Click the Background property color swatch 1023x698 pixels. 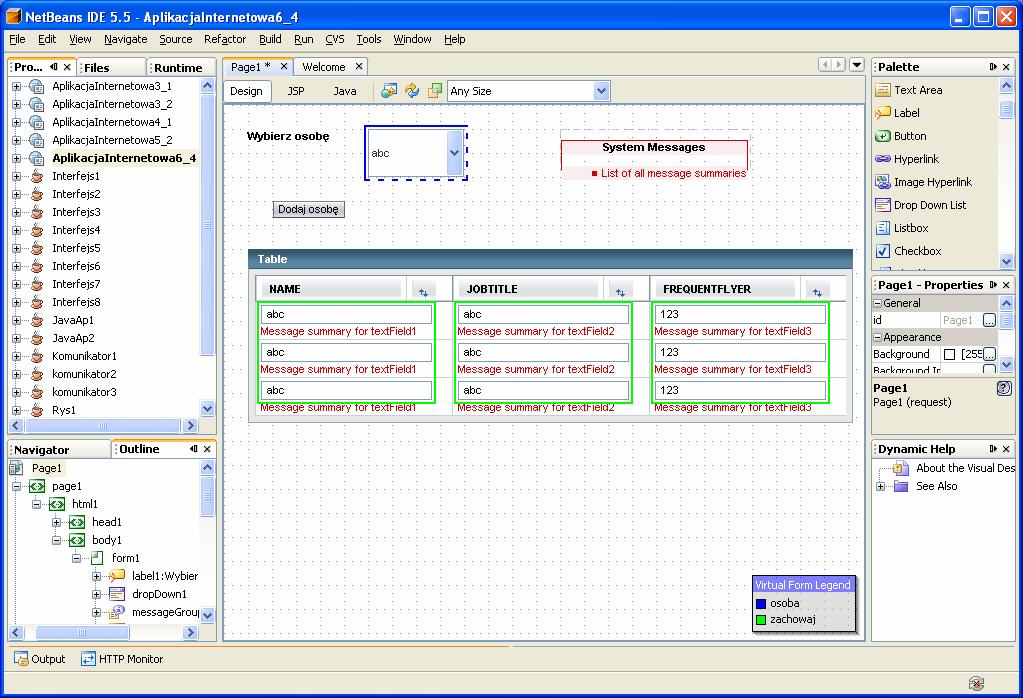click(949, 354)
